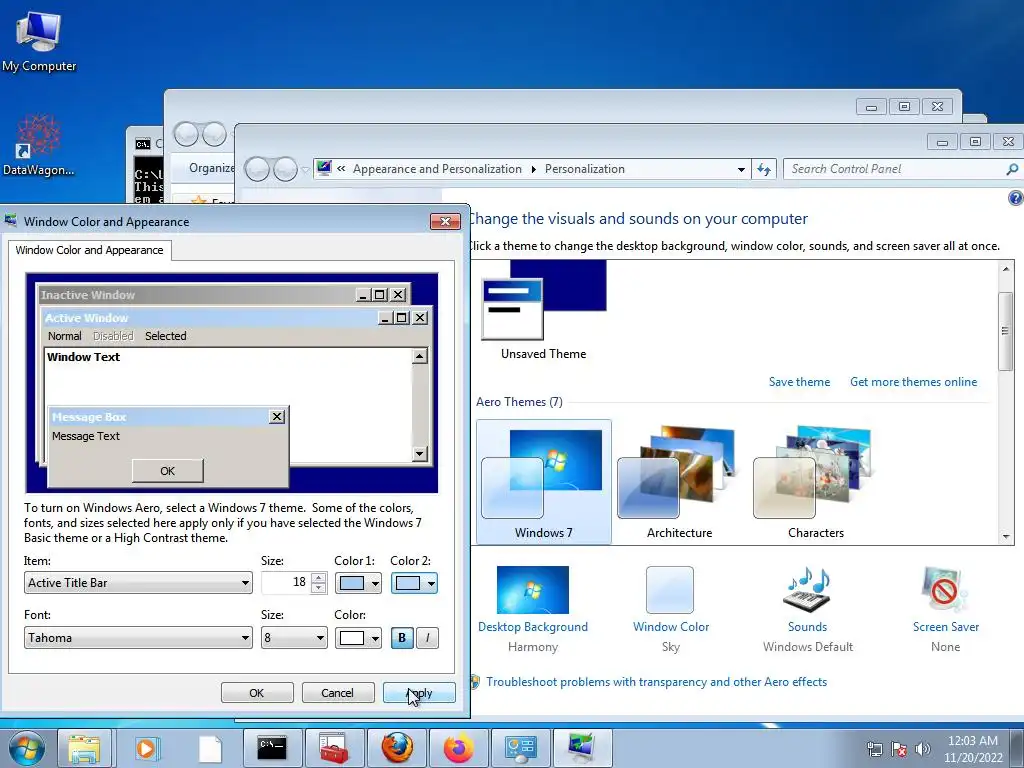Click the Windows Start orb
The image size is (1024, 768).
tap(27, 748)
